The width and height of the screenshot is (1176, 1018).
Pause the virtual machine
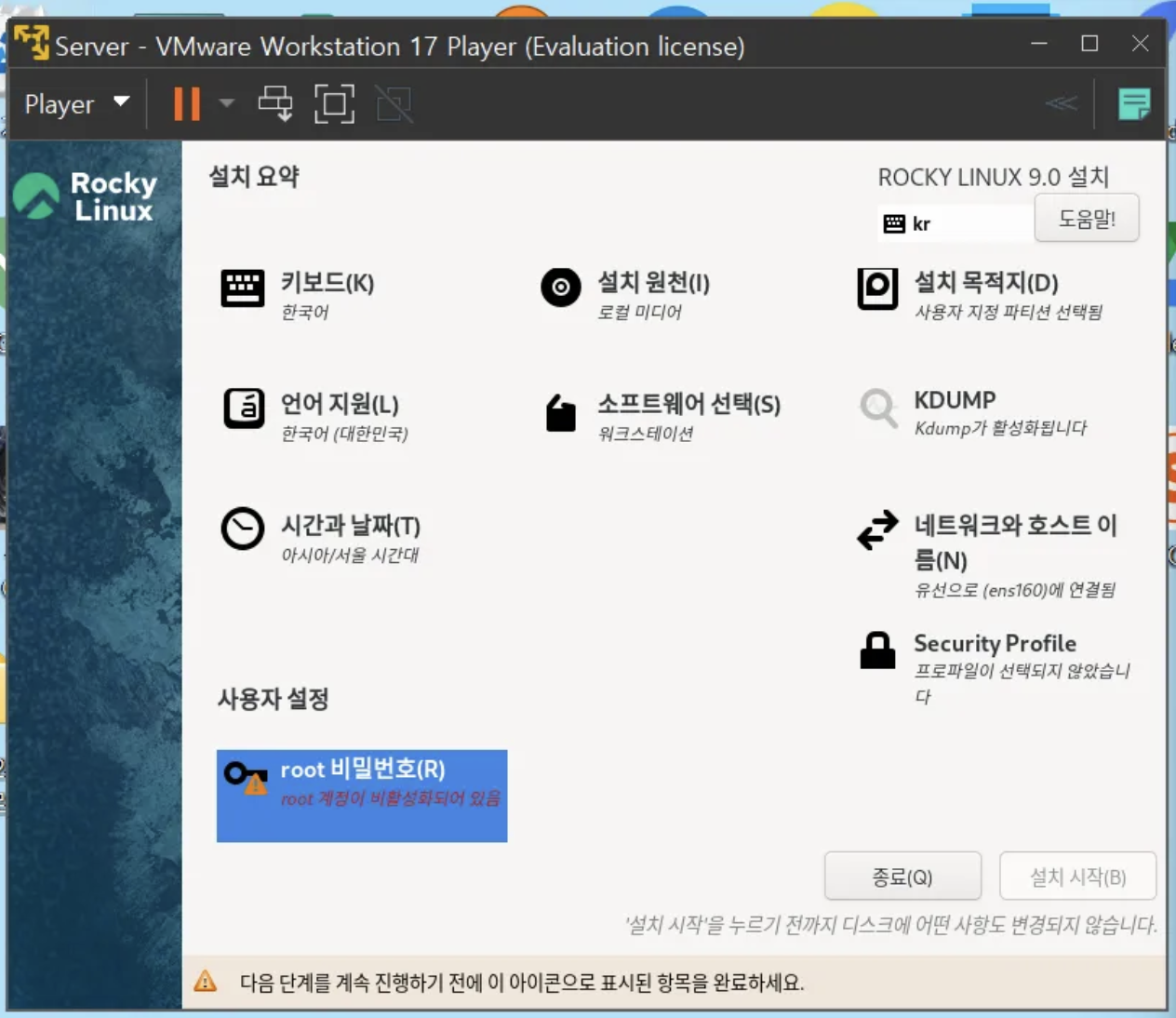tap(187, 104)
